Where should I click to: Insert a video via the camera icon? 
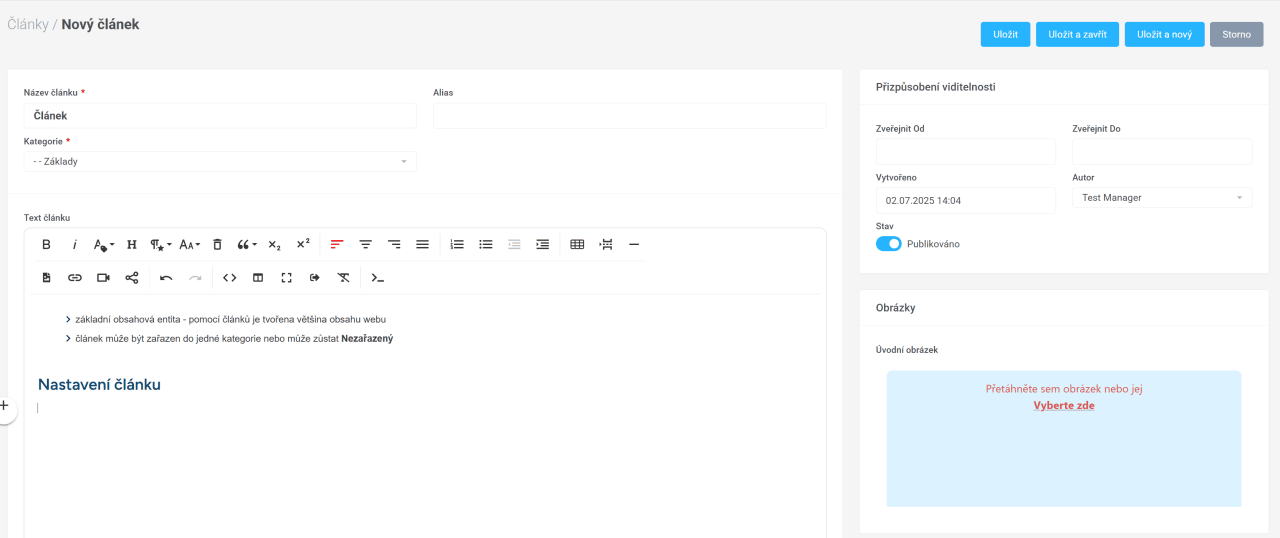(103, 278)
